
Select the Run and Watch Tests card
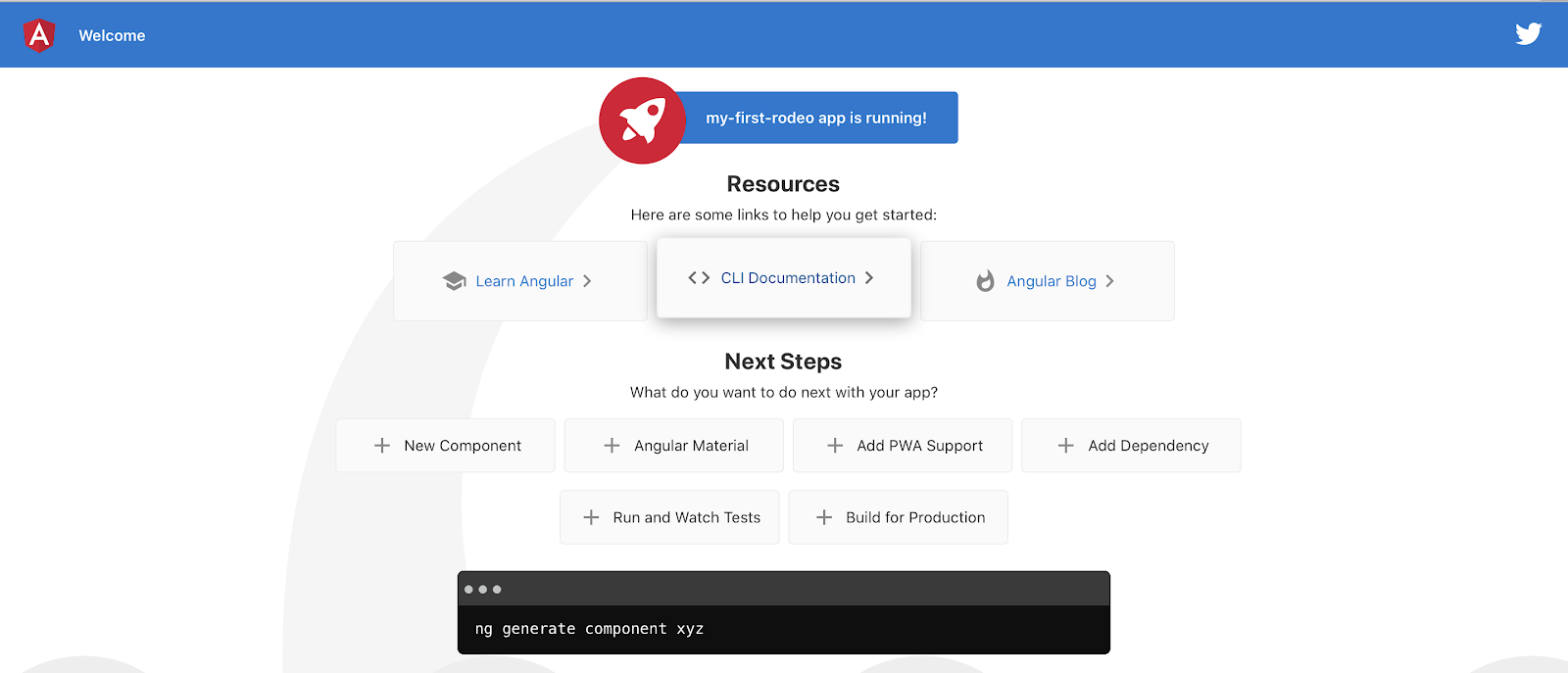[669, 517]
